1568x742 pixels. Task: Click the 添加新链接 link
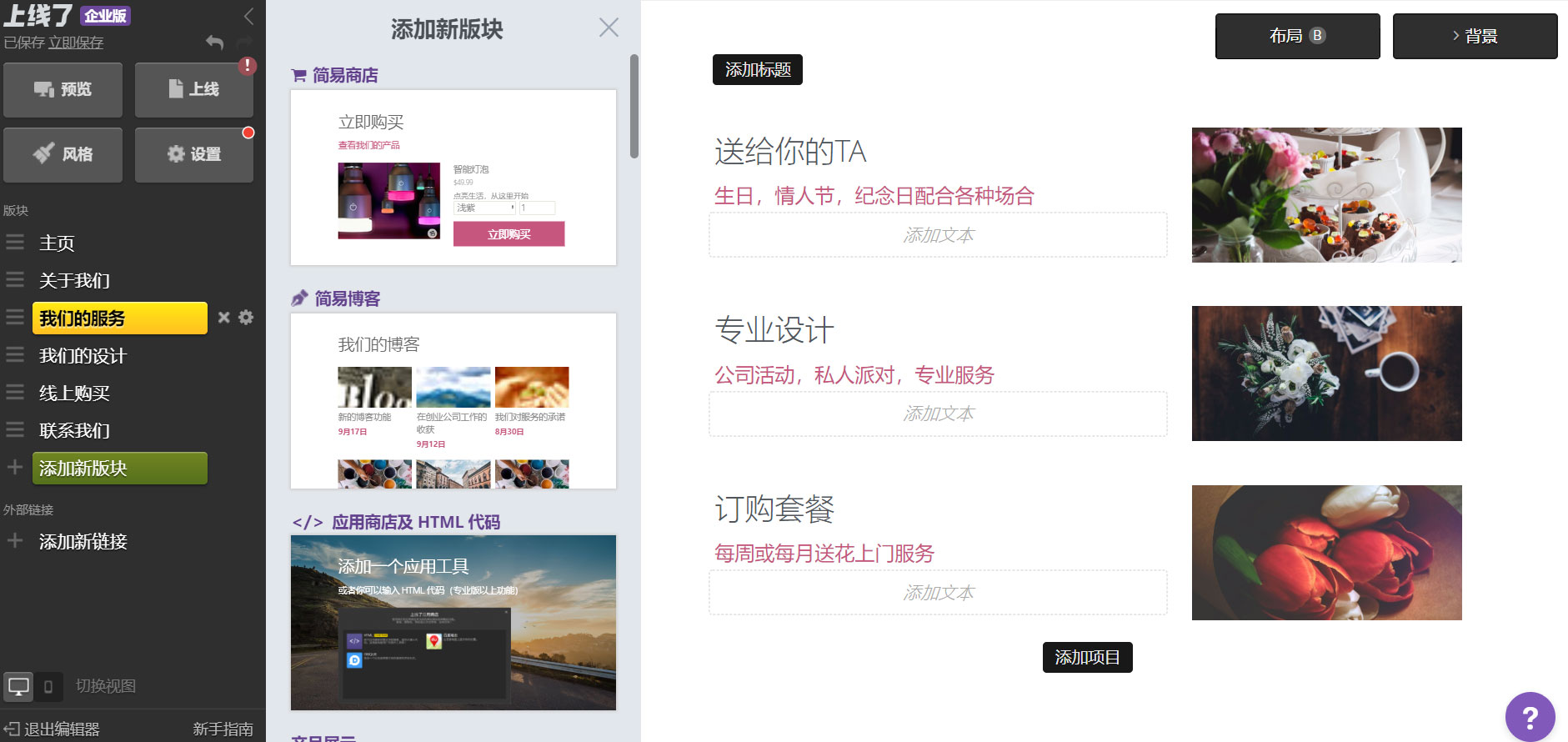[83, 542]
